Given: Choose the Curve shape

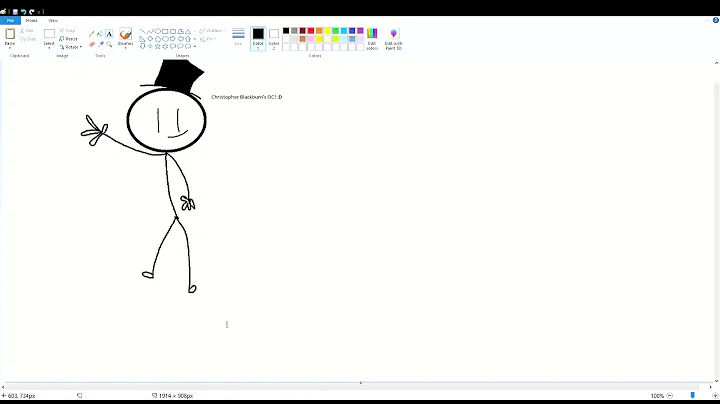Looking at the screenshot, I should (150, 31).
